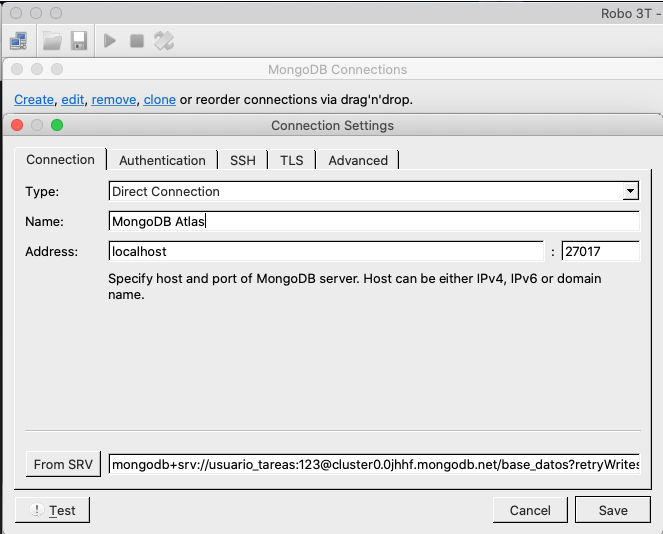This screenshot has width=663, height=534.
Task: Click the Name field containing MongoDB Atlas
Action: (374, 221)
